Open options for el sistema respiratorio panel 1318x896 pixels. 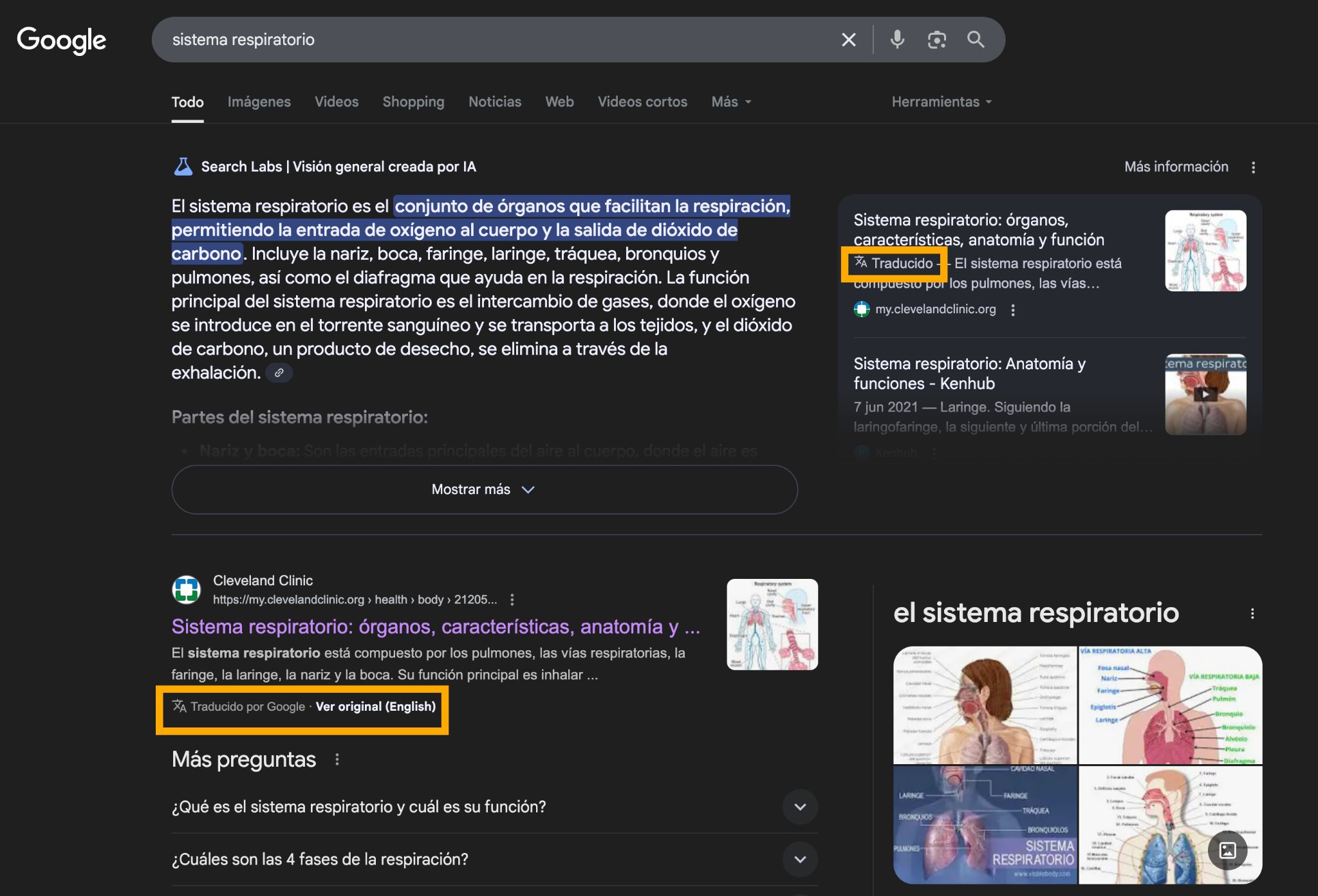click(x=1252, y=614)
